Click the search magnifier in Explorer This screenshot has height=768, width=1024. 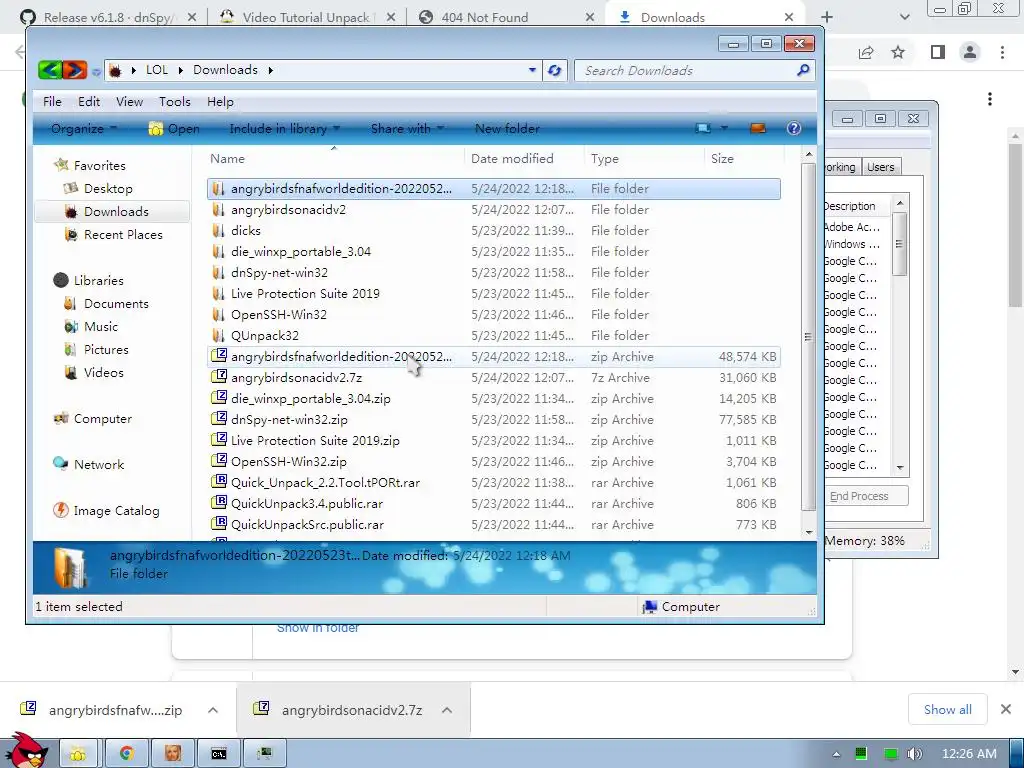[803, 70]
